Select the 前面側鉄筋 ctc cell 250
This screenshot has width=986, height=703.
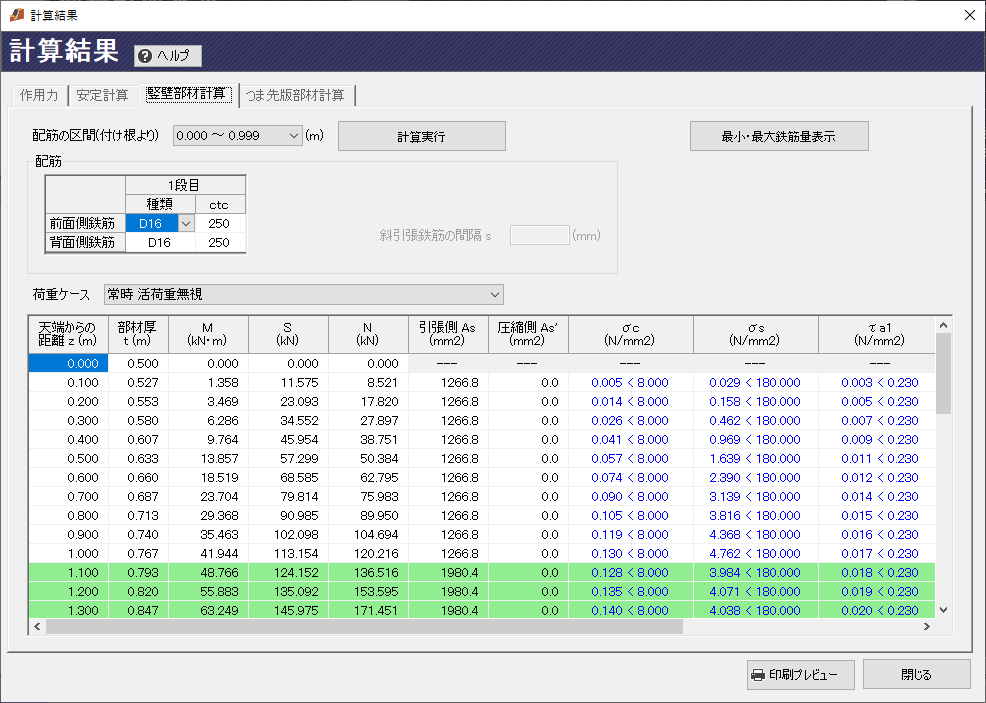click(x=219, y=223)
